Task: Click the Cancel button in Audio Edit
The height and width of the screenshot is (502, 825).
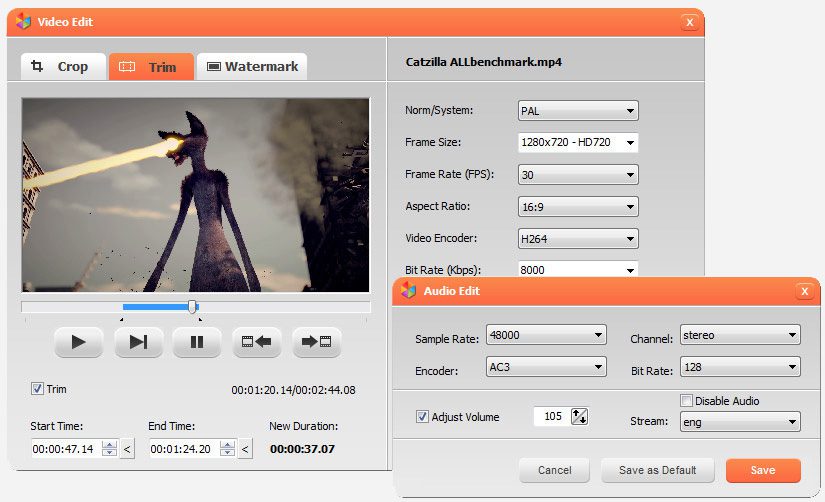Action: (554, 470)
